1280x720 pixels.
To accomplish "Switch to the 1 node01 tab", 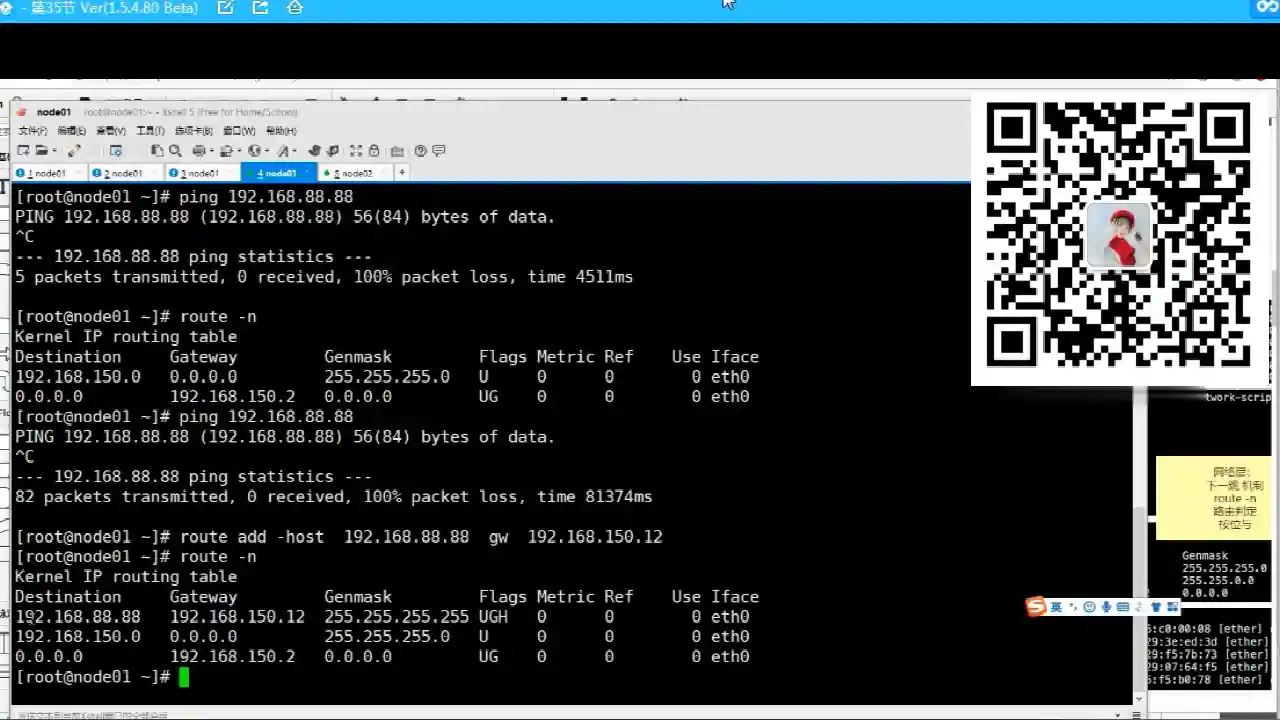I will point(45,173).
